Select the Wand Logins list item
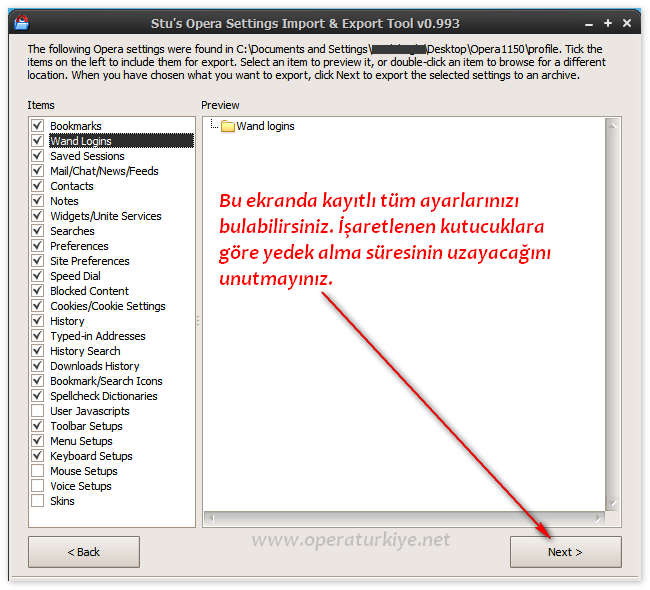Viewport: 650px width, 590px height. coord(121,141)
